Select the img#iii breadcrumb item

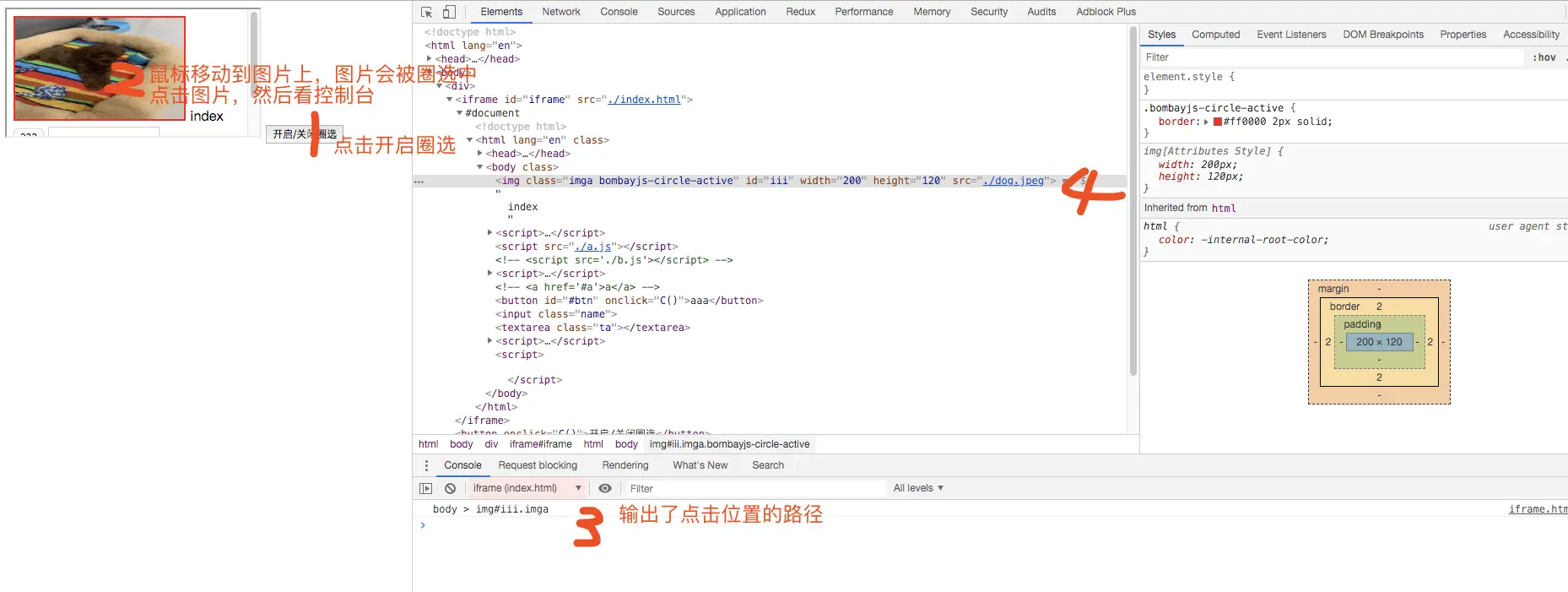point(729,444)
